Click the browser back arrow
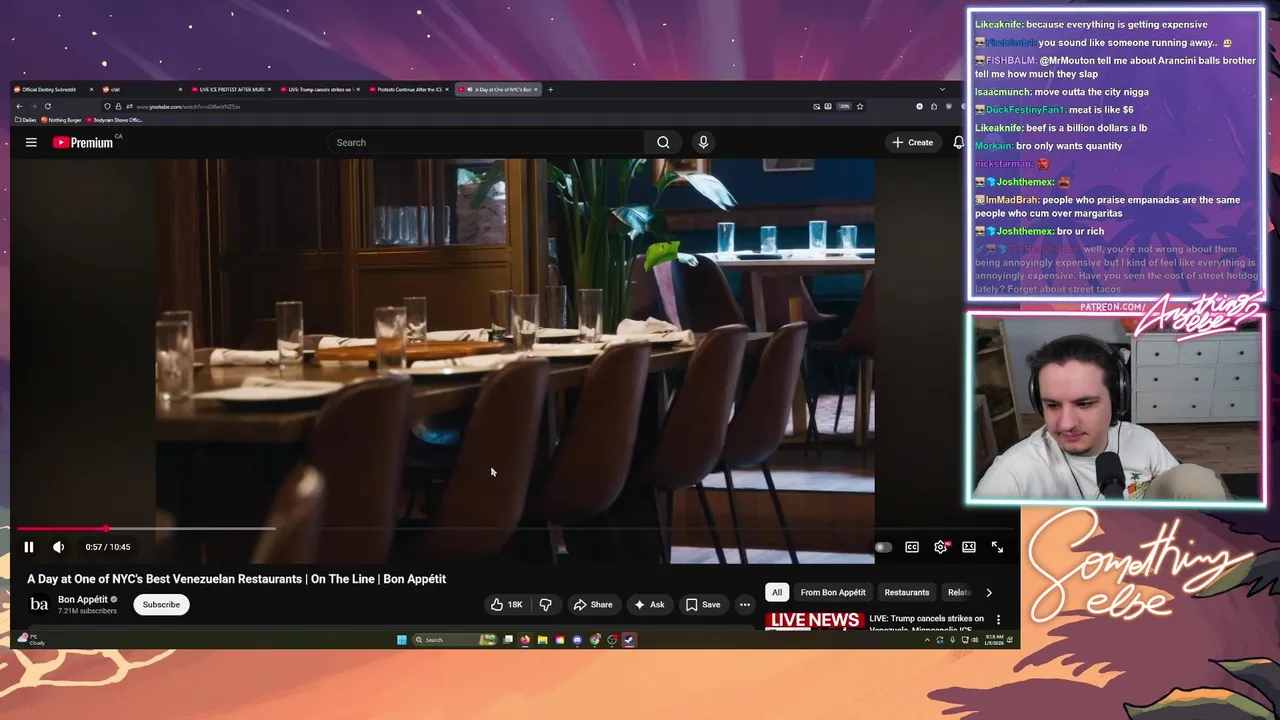Viewport: 1280px width, 720px height. (19, 106)
